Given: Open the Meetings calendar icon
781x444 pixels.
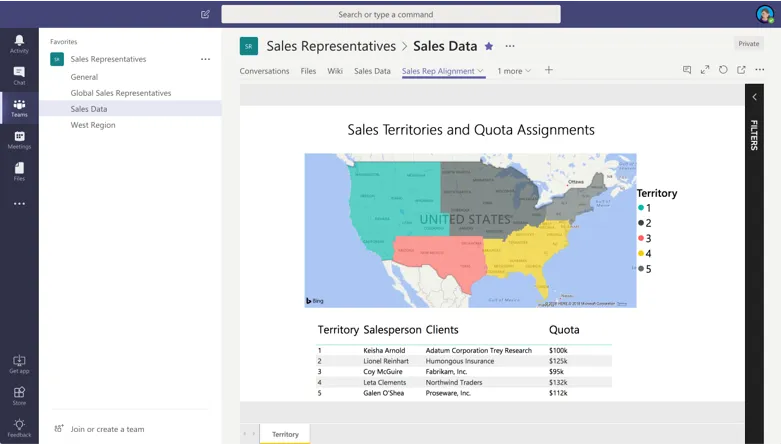Looking at the screenshot, I should (x=19, y=136).
